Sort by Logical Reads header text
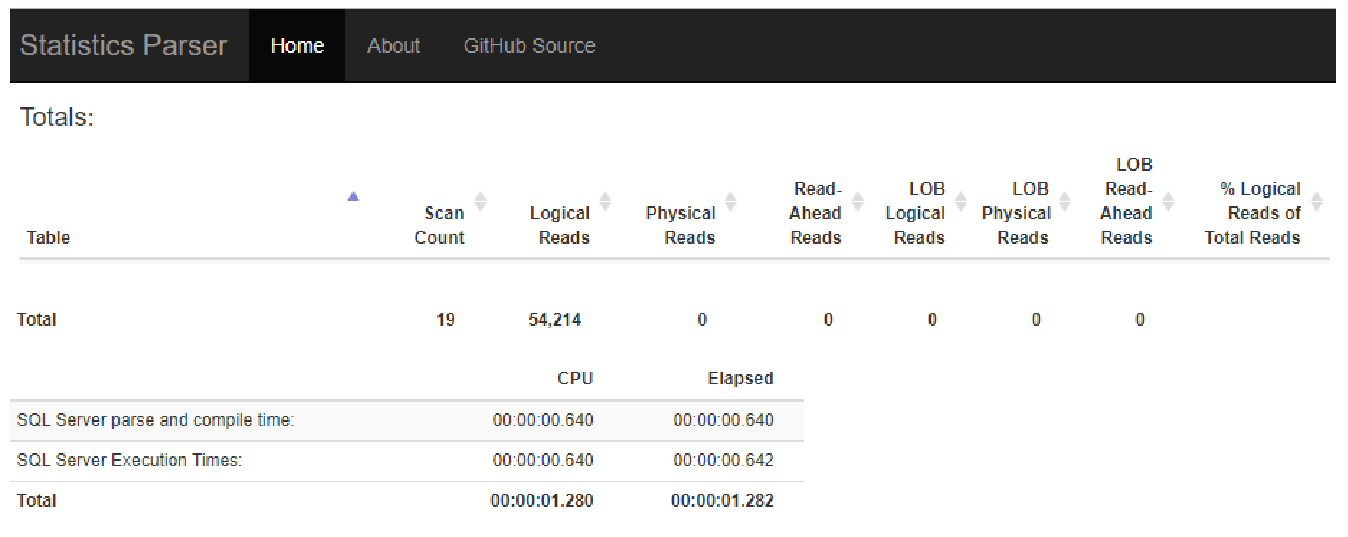The image size is (1348, 537). (560, 225)
